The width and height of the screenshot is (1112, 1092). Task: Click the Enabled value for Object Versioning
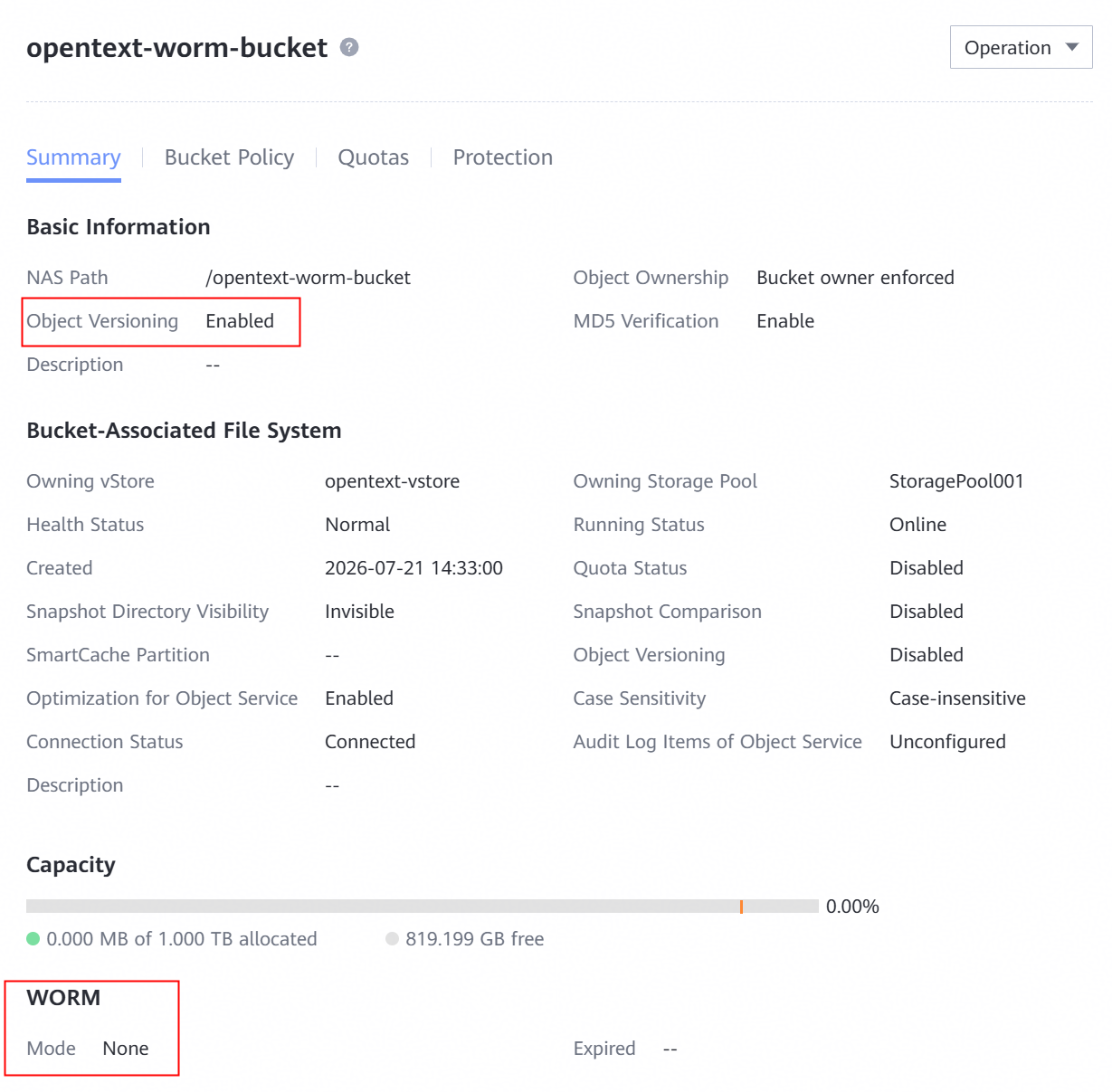[240, 321]
